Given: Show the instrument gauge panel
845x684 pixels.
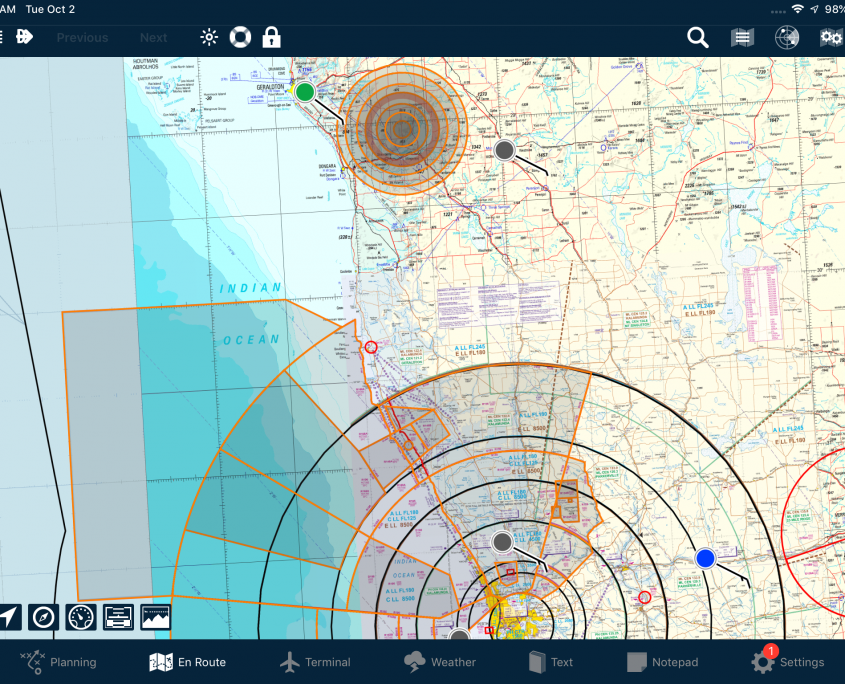Looking at the screenshot, I should pos(81,617).
